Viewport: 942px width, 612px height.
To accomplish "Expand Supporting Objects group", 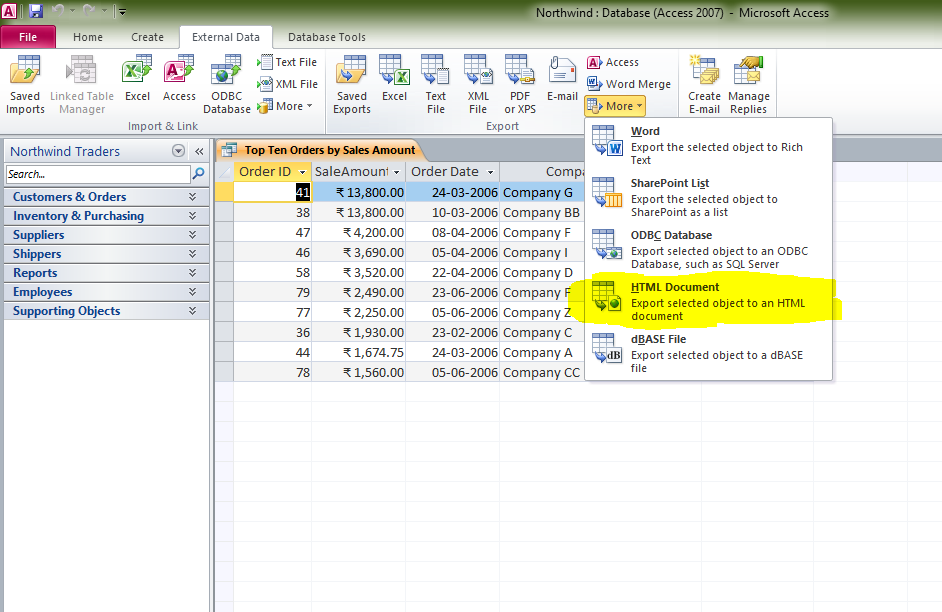I will pyautogui.click(x=106, y=311).
